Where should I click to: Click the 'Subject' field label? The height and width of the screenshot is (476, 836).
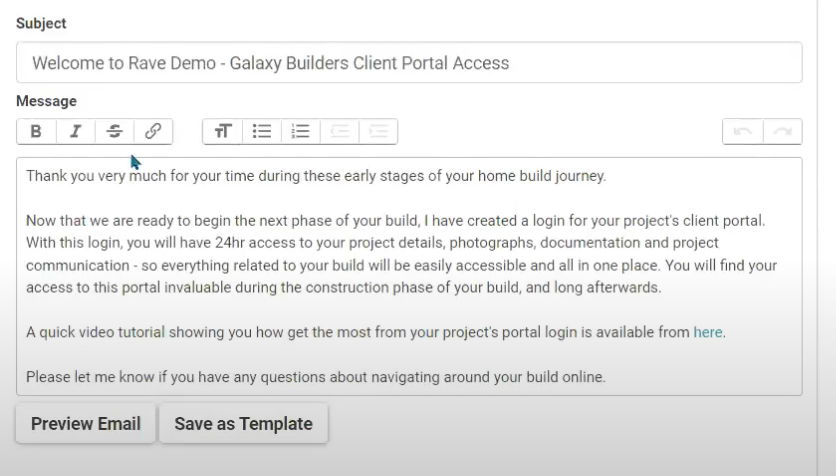[41, 23]
